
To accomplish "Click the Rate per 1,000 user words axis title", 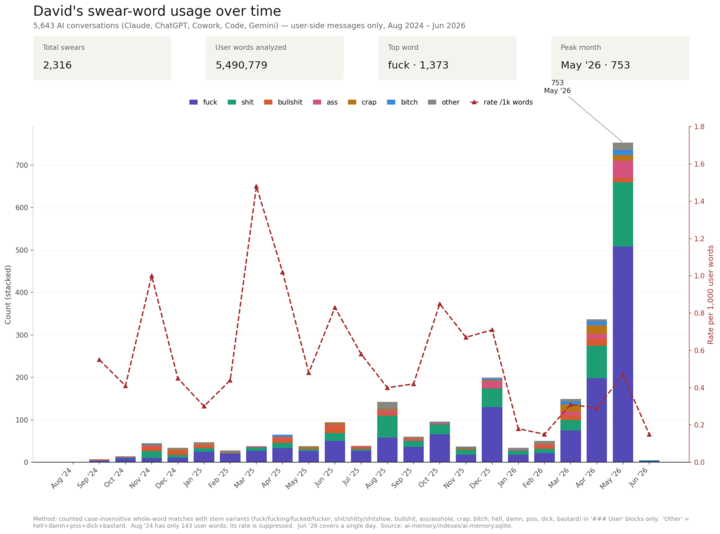I will (710, 294).
